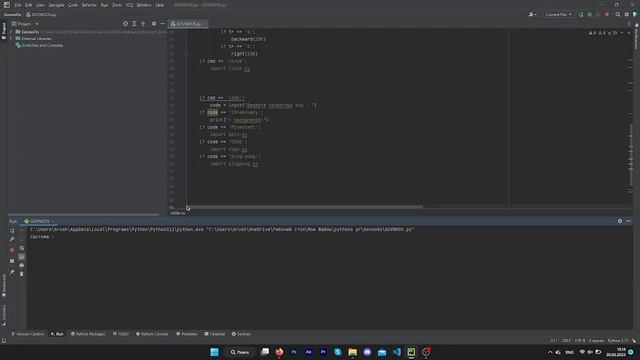Hide the Run tool window
This screenshot has height=360, width=640.
tap(629, 221)
